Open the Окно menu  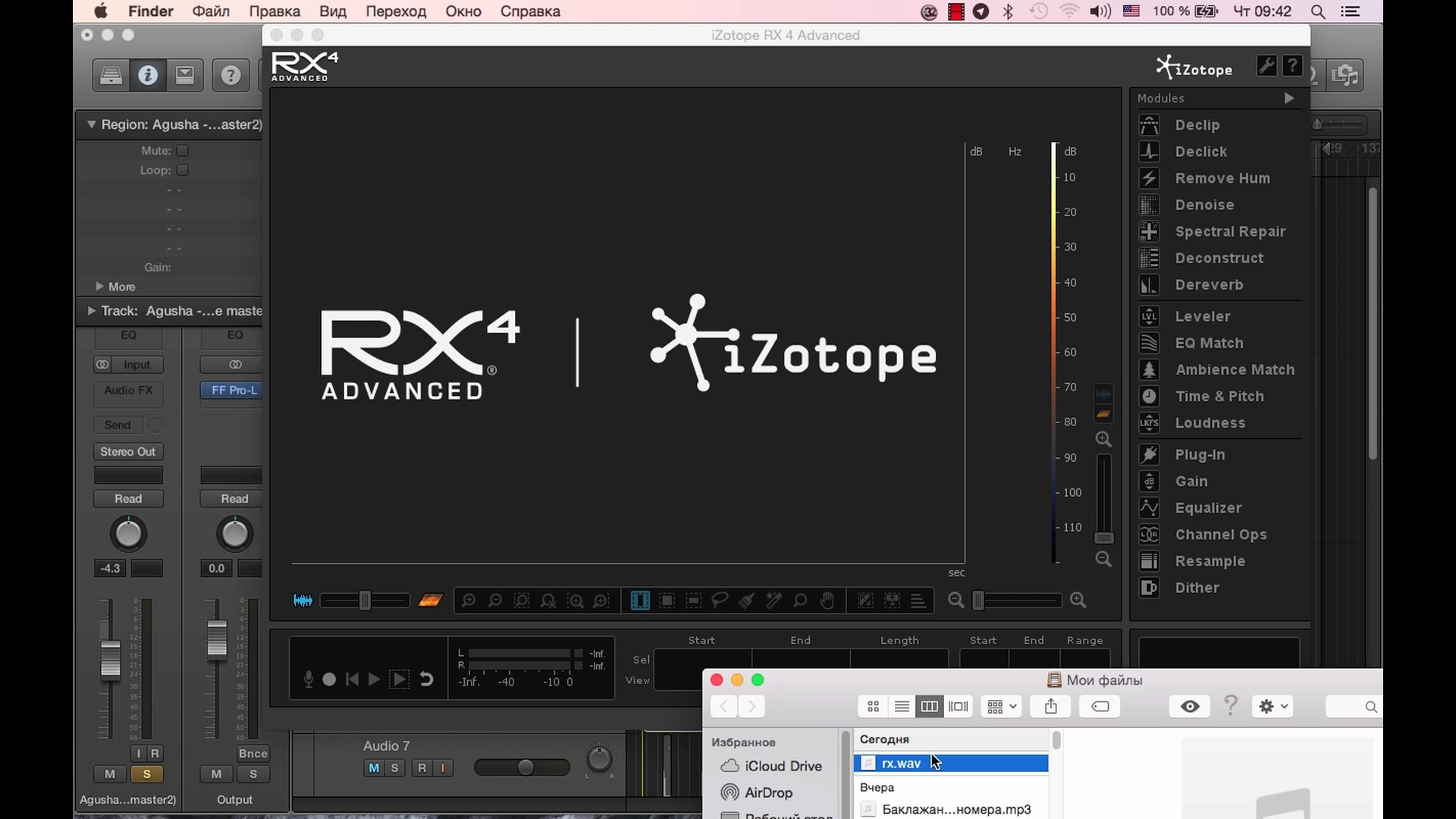[x=463, y=11]
